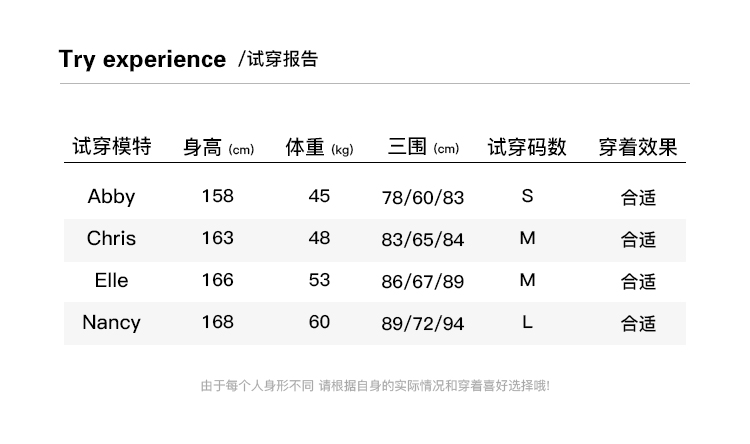This screenshot has height=444, width=750.
Task: Select the model name Abby
Action: (111, 196)
